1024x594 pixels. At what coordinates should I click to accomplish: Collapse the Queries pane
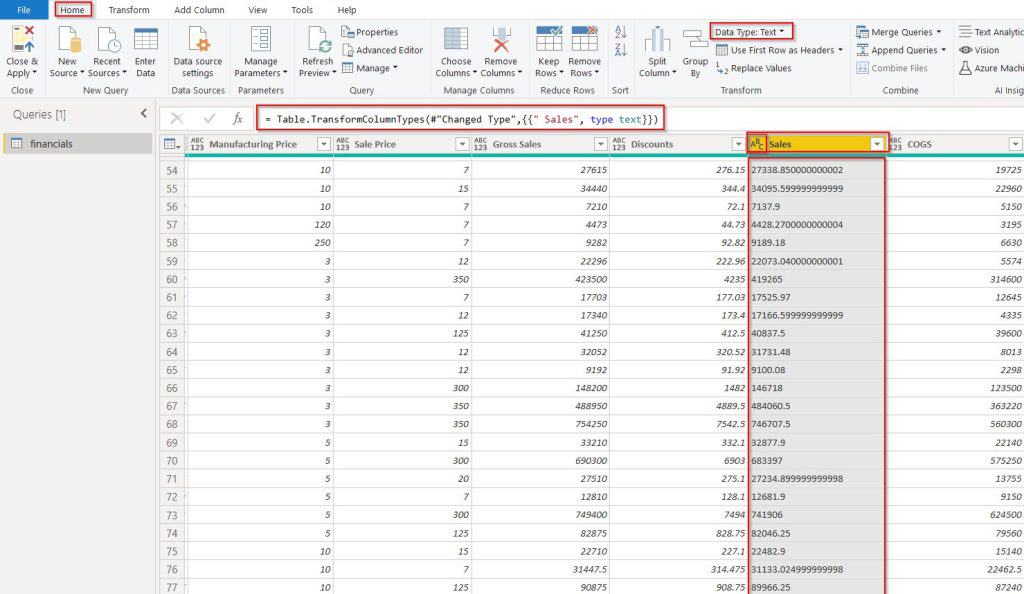pos(144,114)
